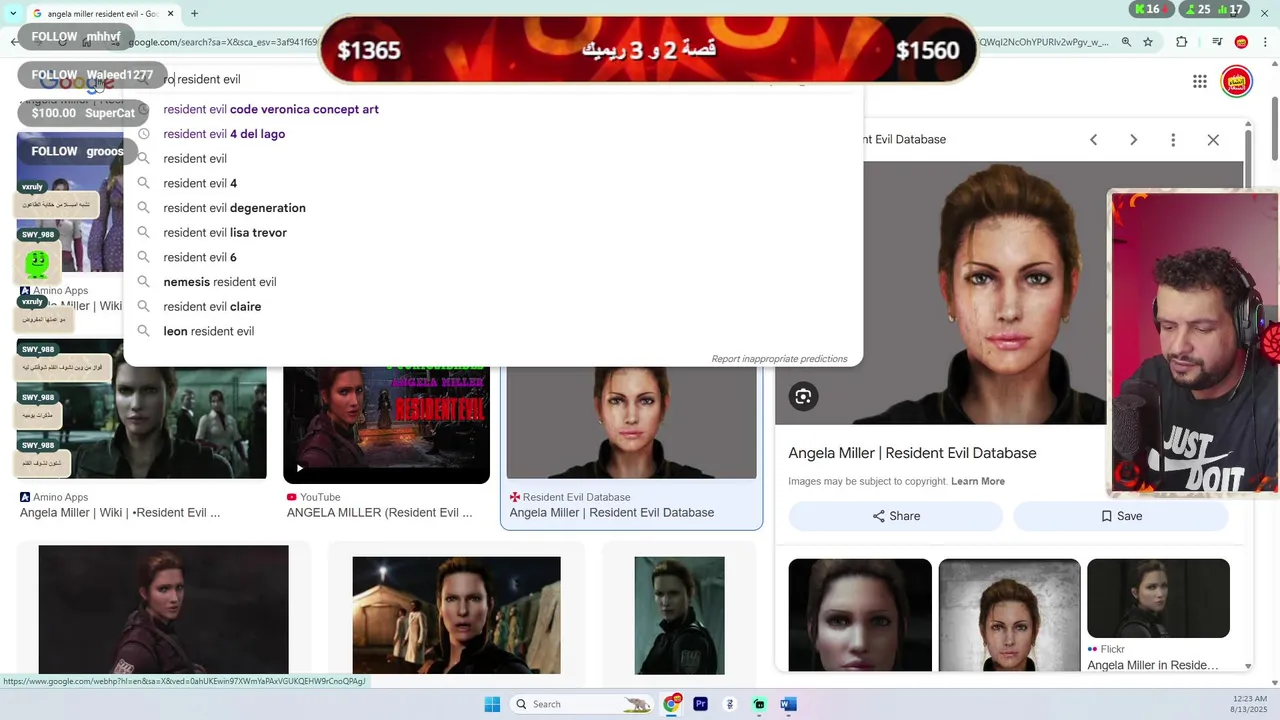Open the Google apps grid

click(x=1200, y=82)
